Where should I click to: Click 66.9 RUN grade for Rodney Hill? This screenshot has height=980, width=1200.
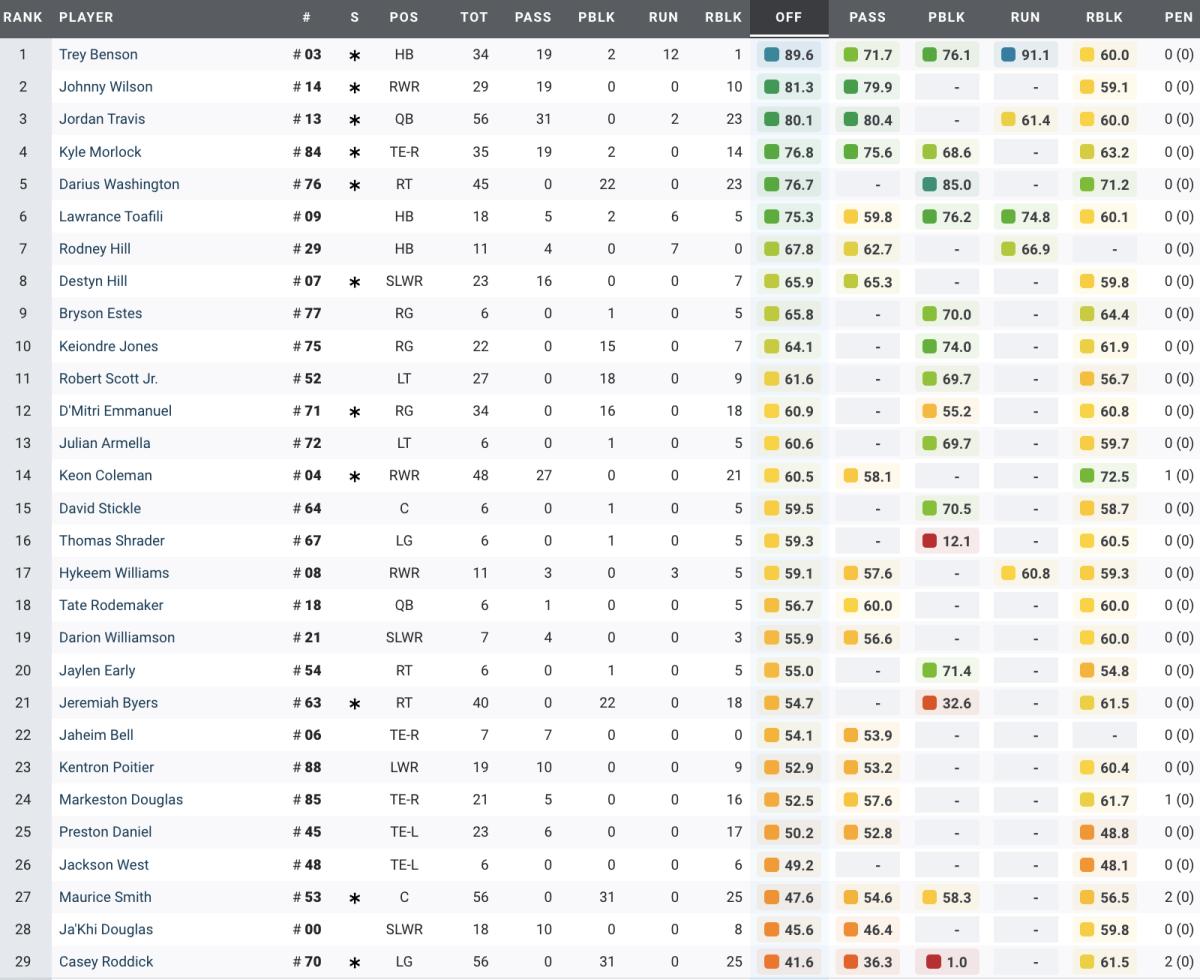(x=1026, y=250)
